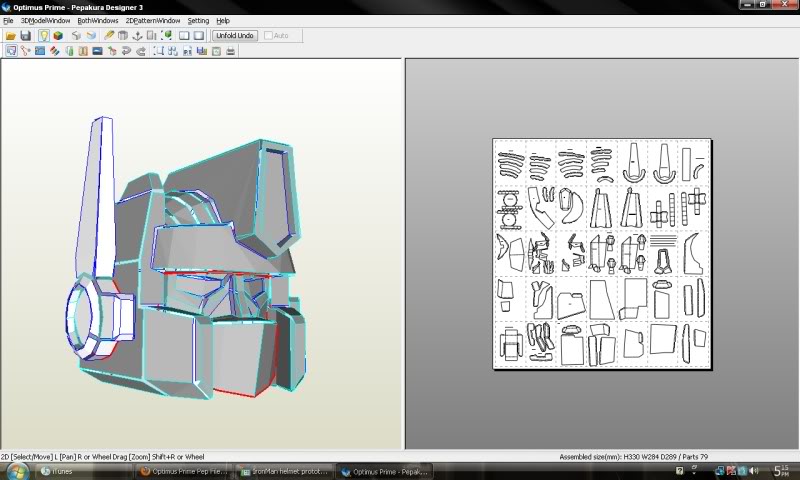Click the Save floppy disk icon
The image size is (800, 480).
pos(26,36)
